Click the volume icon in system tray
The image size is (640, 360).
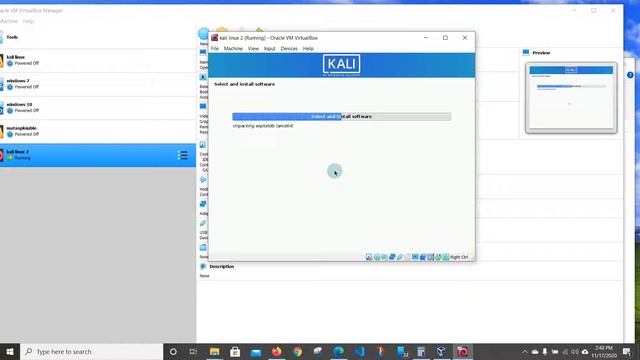pyautogui.click(x=575, y=351)
